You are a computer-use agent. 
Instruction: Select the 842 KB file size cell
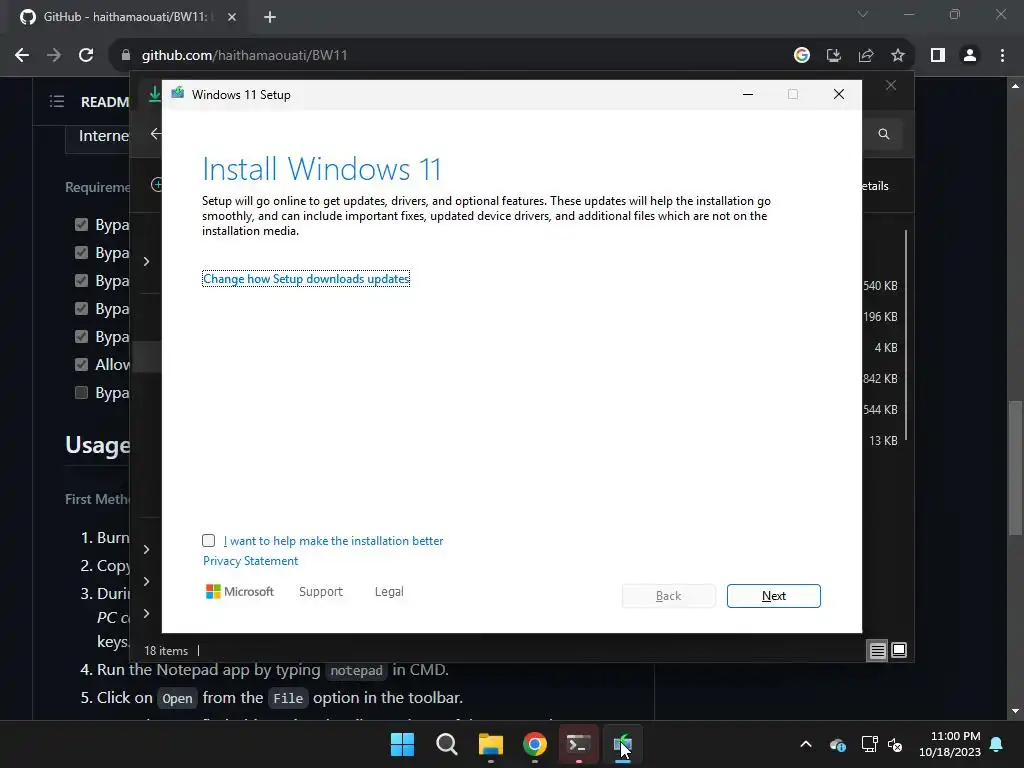coord(880,379)
